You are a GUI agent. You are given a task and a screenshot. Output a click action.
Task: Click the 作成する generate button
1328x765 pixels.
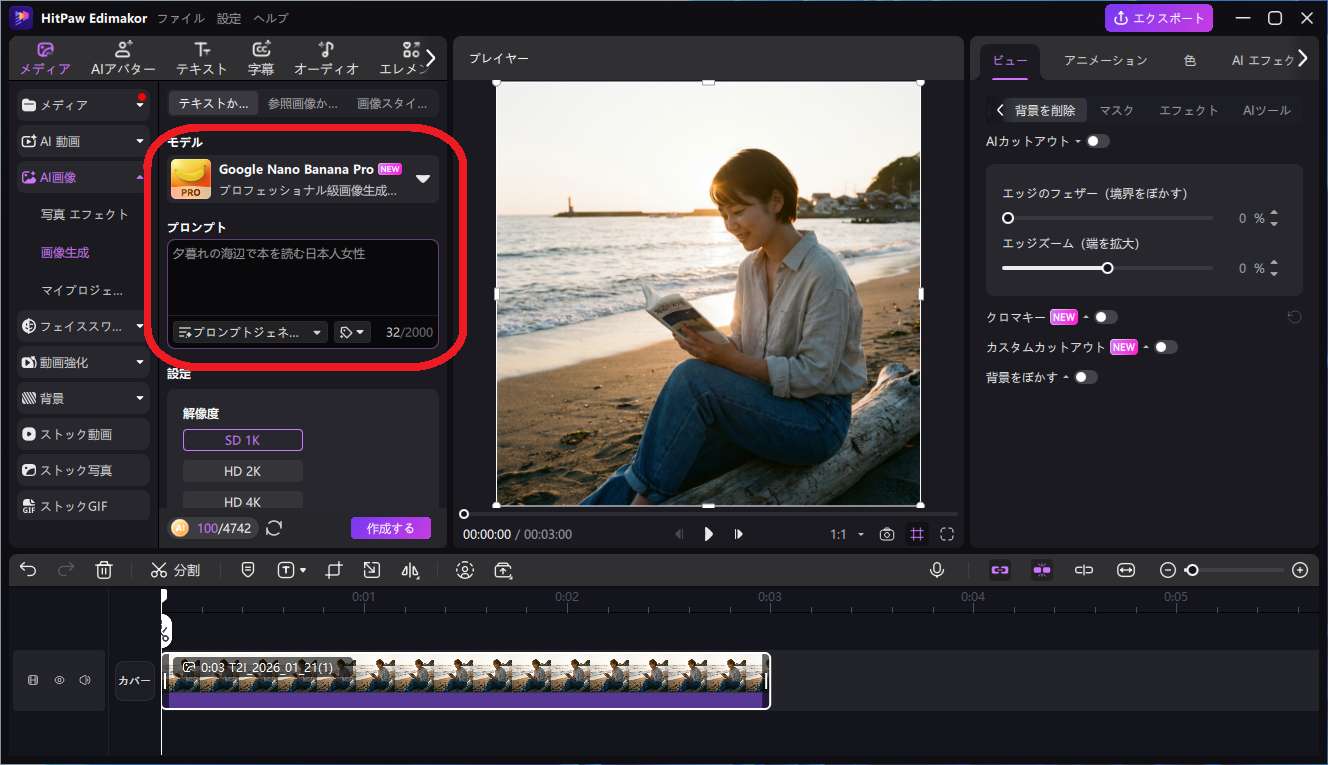pyautogui.click(x=391, y=528)
